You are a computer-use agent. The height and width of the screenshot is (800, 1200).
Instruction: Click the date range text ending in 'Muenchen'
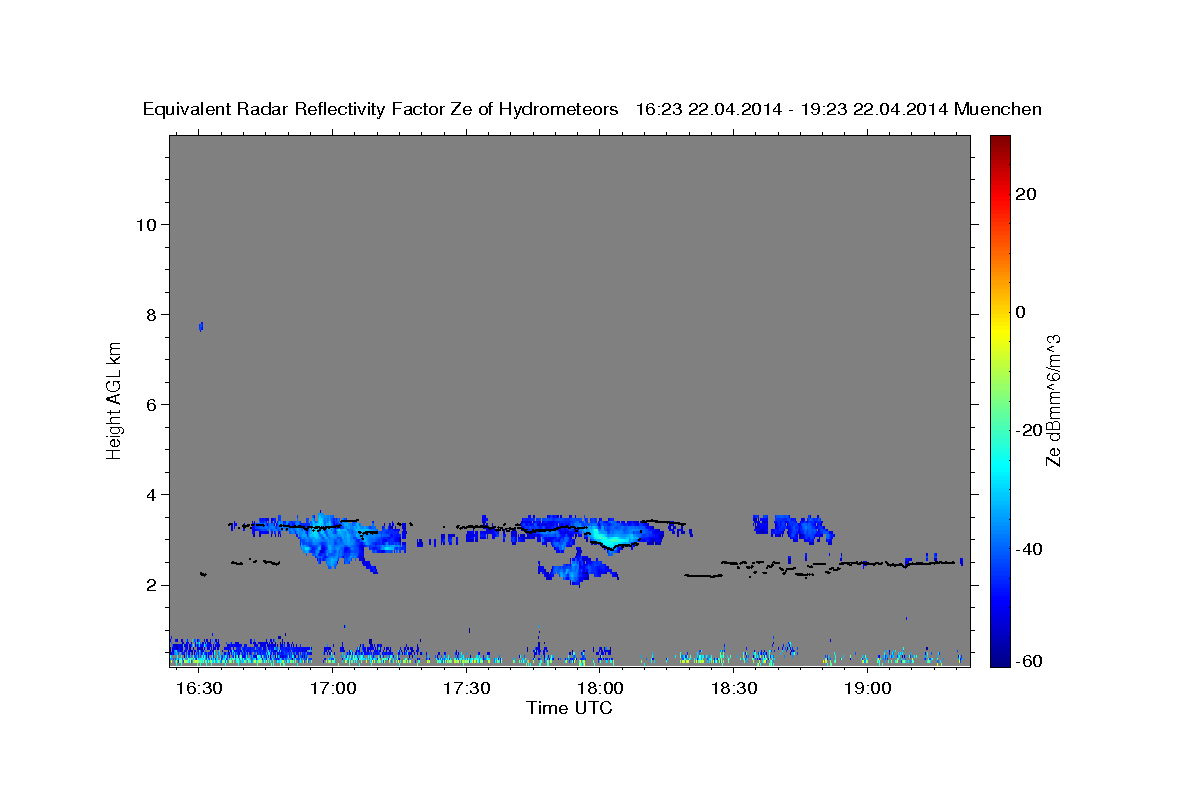[x=839, y=110]
